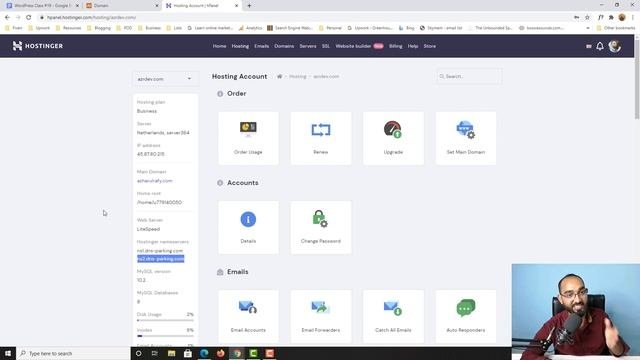
Task: Expand the azidev.com domain dropdown
Action: point(165,79)
